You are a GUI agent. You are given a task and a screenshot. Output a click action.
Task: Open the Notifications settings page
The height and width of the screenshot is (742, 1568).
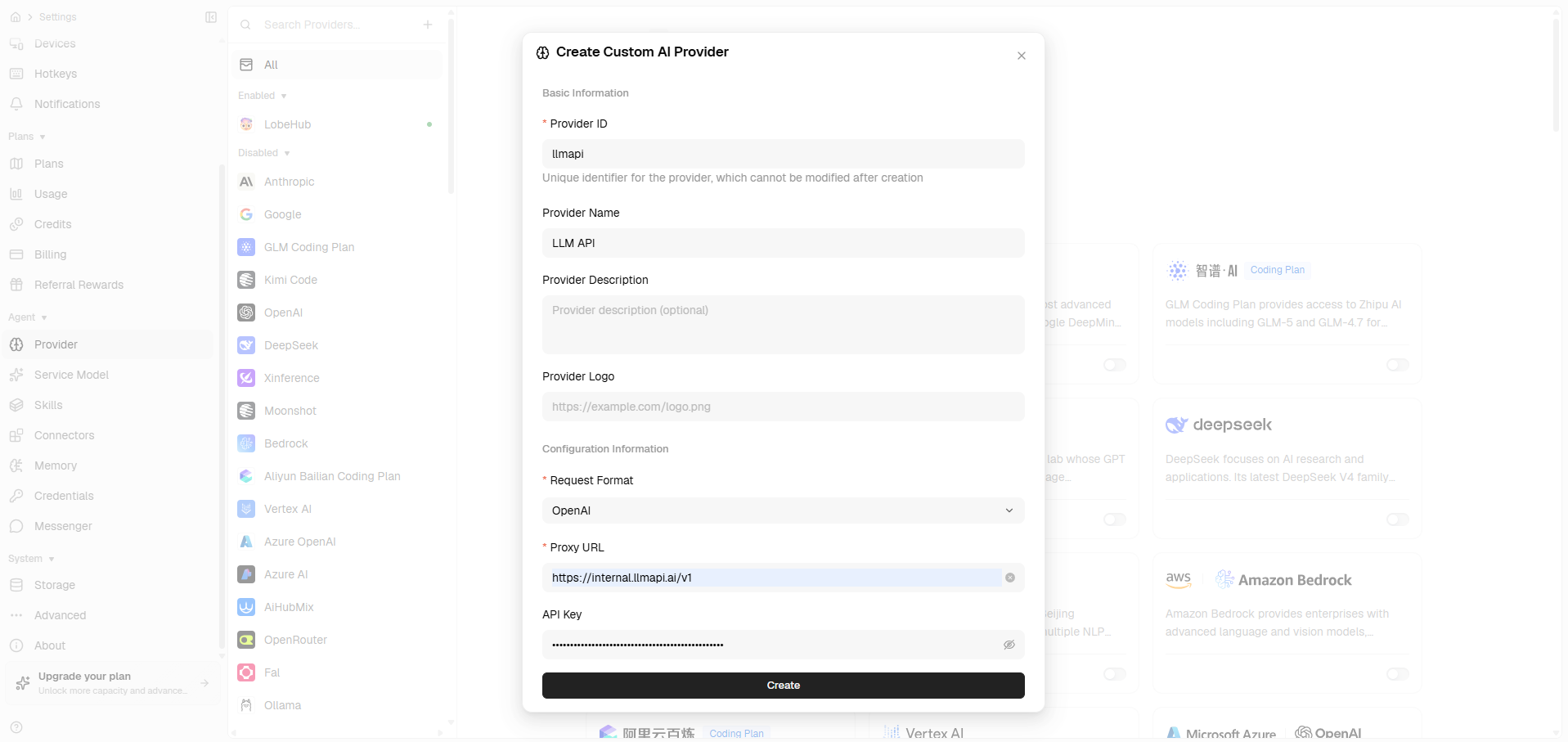click(x=109, y=104)
